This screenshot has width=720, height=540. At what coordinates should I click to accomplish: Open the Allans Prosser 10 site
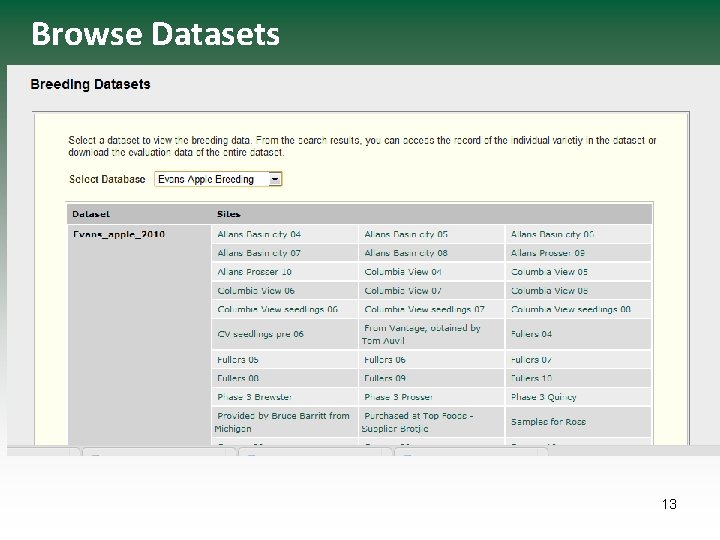(254, 272)
